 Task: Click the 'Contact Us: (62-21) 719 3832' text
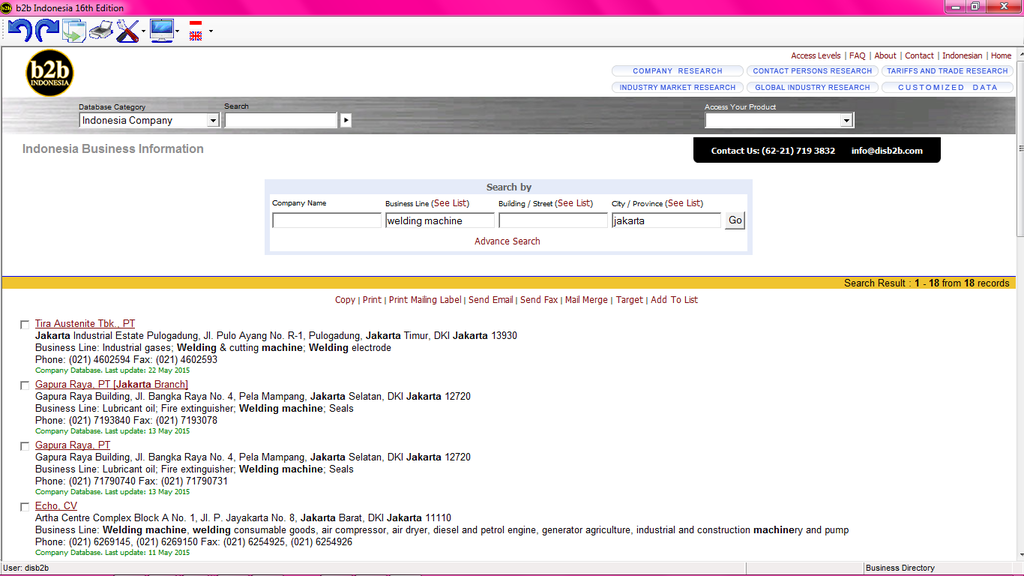(x=773, y=150)
